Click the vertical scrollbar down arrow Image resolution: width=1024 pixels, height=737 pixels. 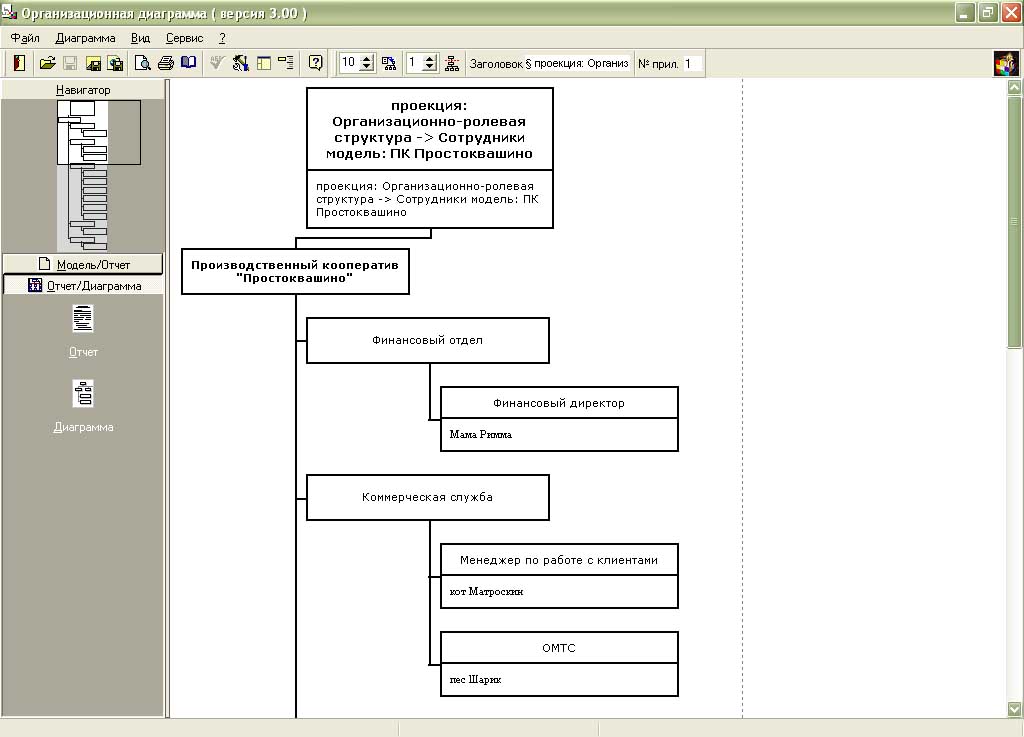coord(1014,708)
